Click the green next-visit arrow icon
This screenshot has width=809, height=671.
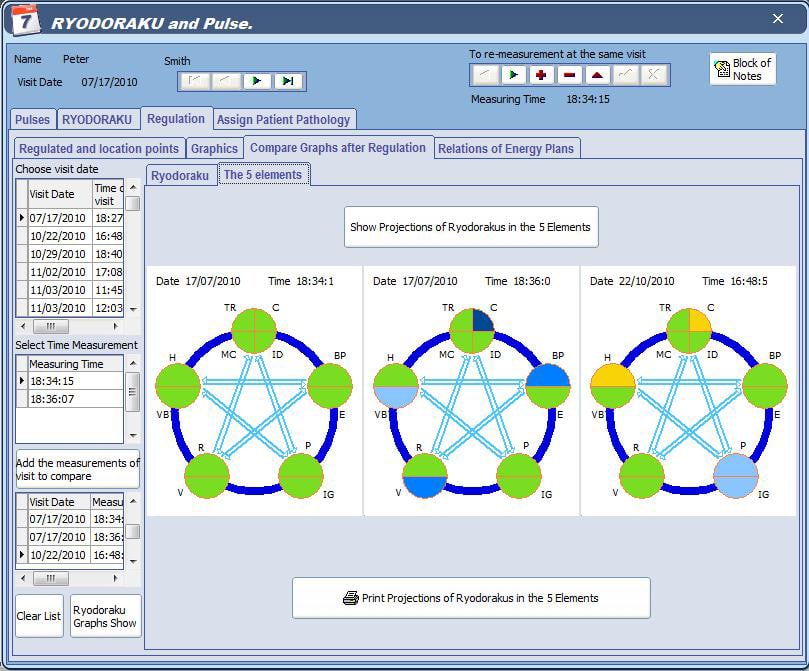257,81
